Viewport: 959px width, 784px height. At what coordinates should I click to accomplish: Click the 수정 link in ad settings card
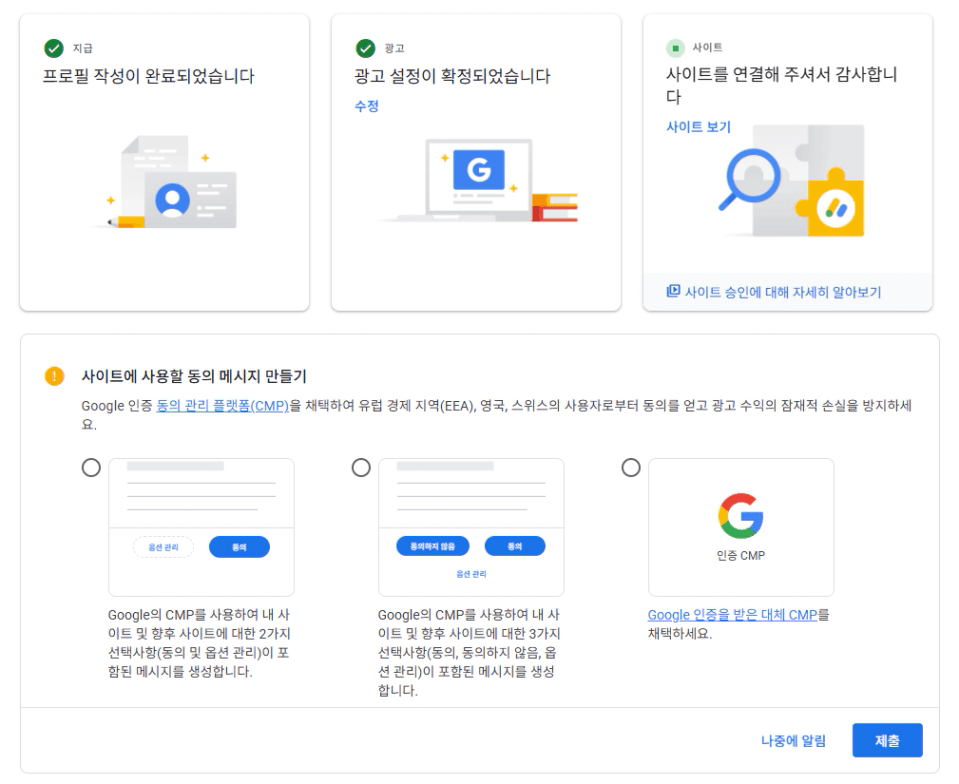click(x=367, y=106)
